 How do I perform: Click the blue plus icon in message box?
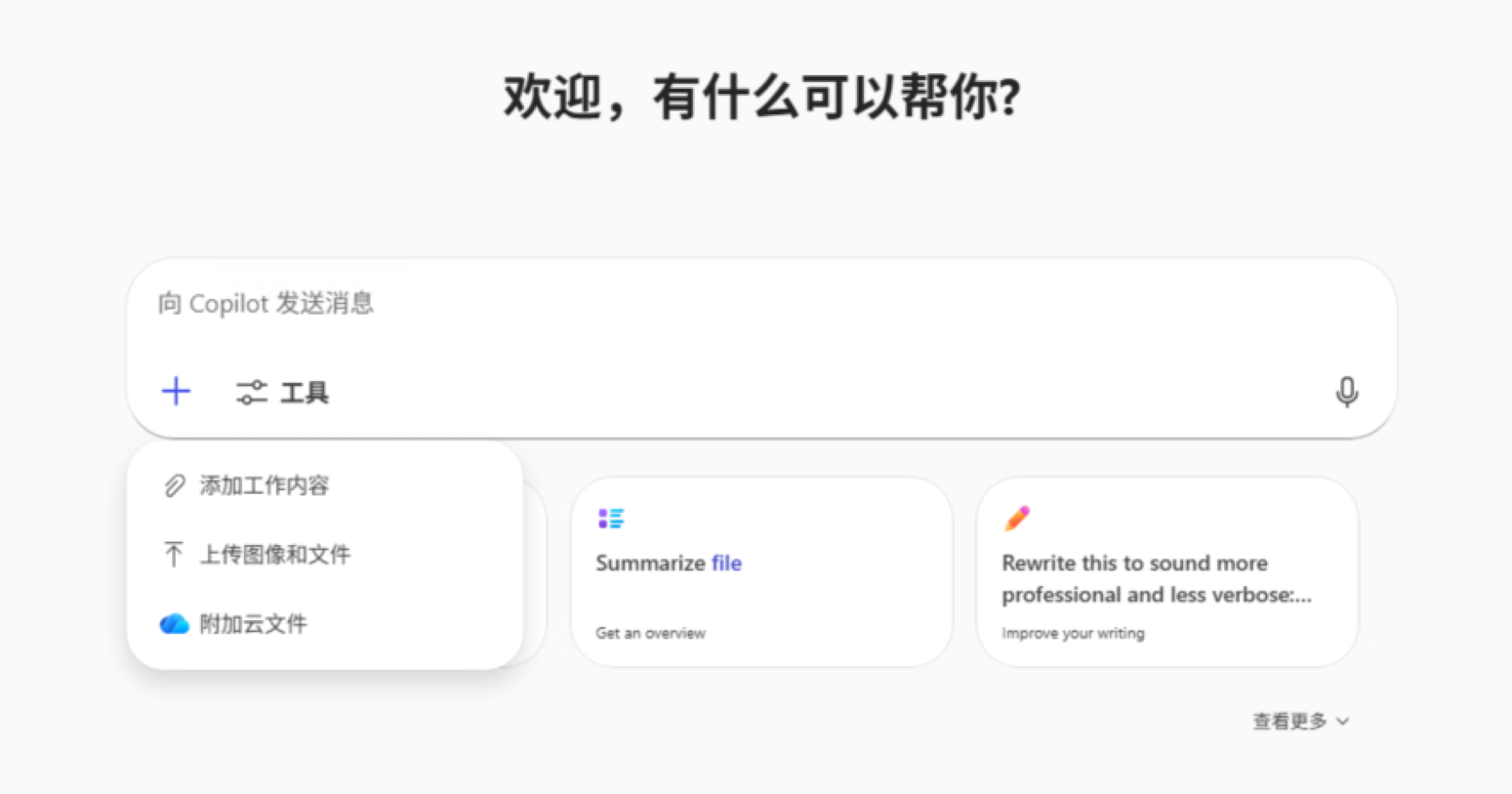click(176, 392)
